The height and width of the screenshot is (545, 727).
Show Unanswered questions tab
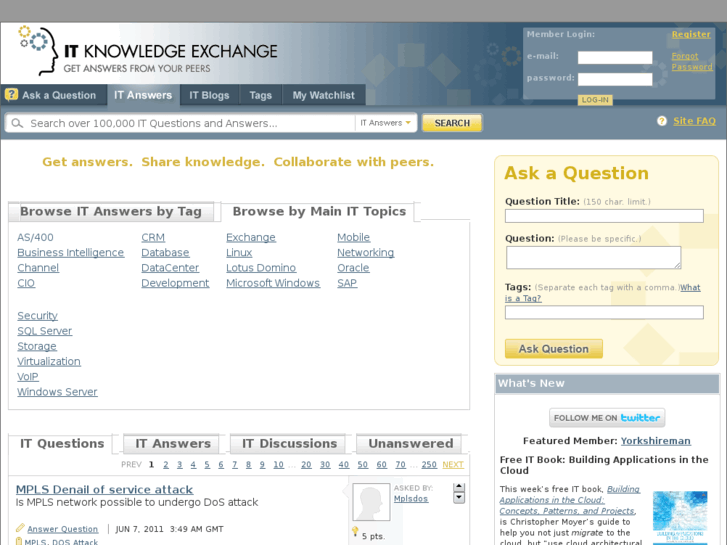pos(411,443)
